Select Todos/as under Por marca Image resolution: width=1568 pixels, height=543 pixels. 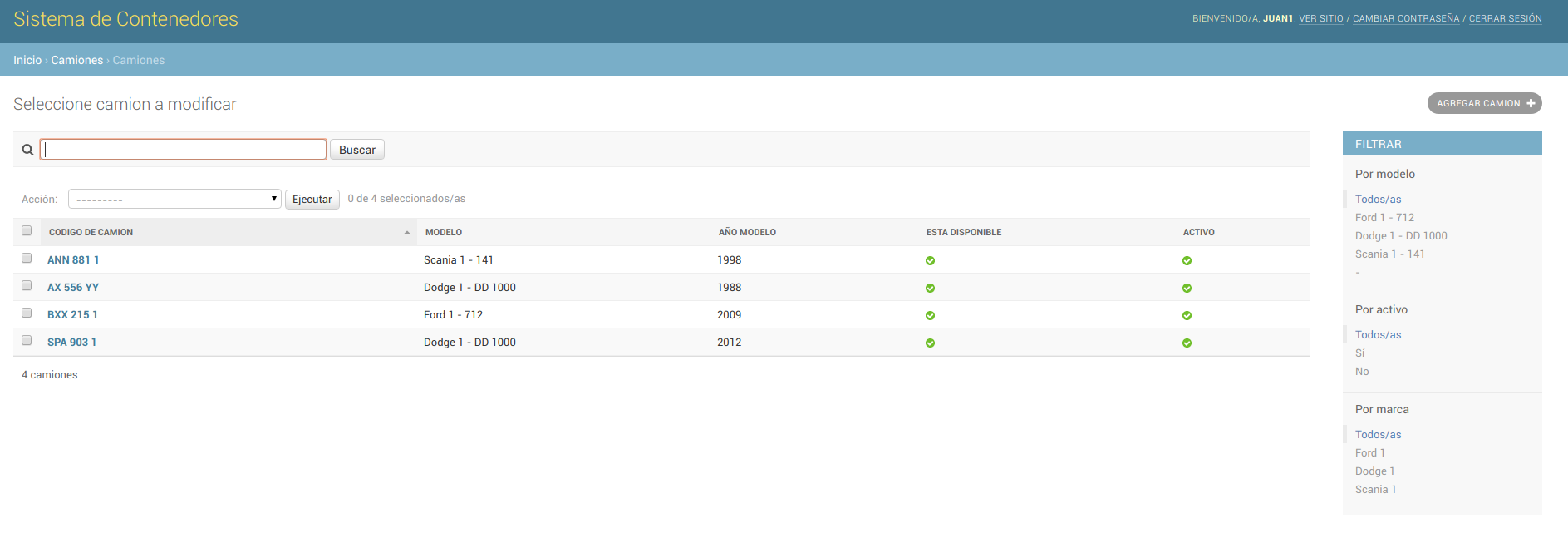(1378, 435)
